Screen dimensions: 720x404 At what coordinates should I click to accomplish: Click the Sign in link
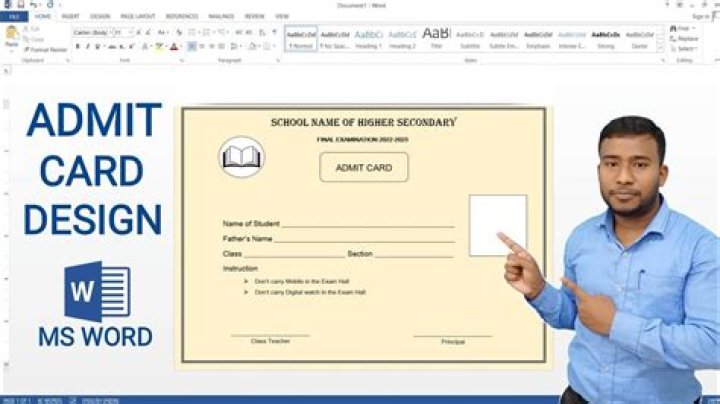coord(702,16)
